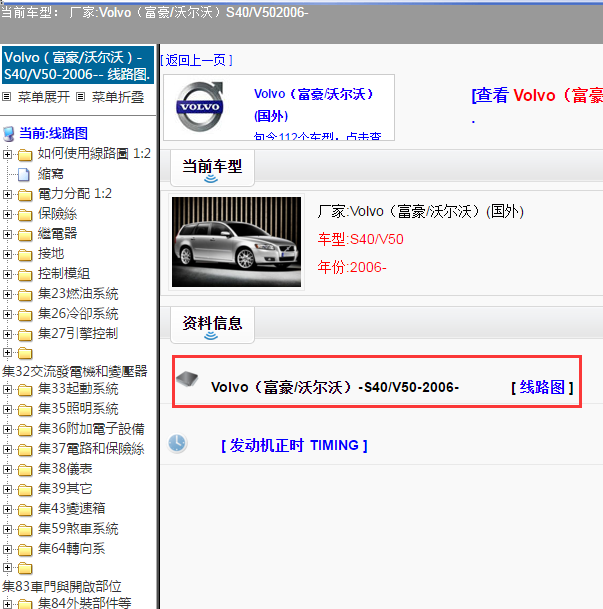Click the folder icon for 集36附加電子設備
The height and width of the screenshot is (609, 603).
[25, 430]
